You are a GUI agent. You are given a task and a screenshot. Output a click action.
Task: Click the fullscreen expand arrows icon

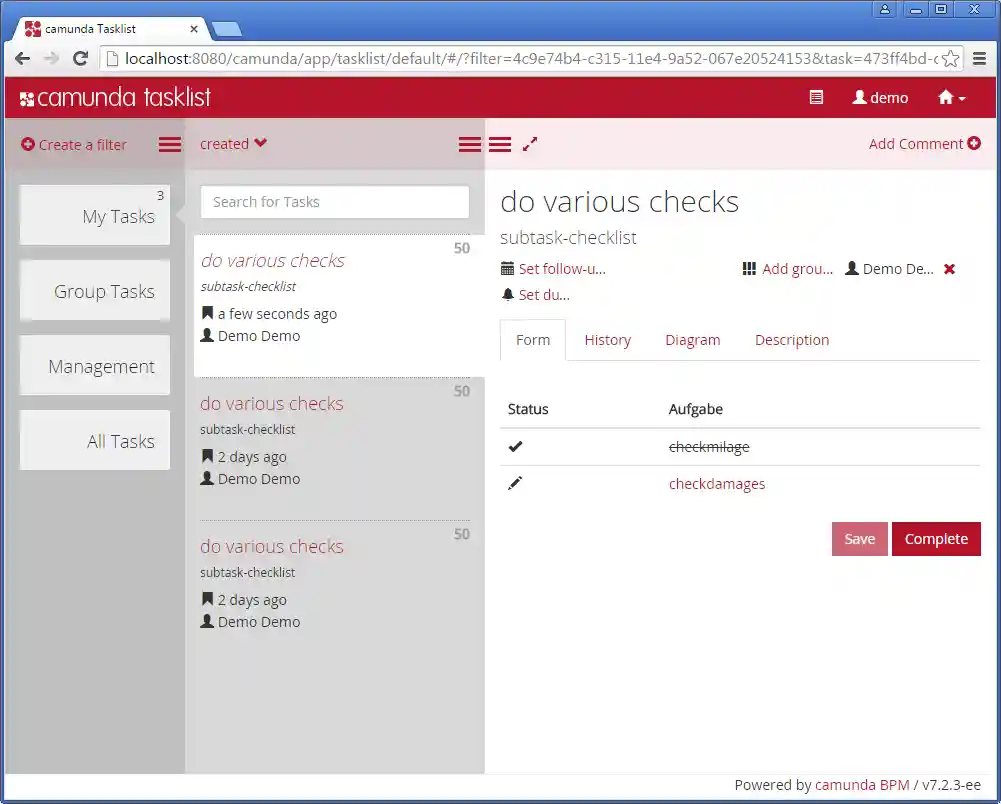pos(530,144)
